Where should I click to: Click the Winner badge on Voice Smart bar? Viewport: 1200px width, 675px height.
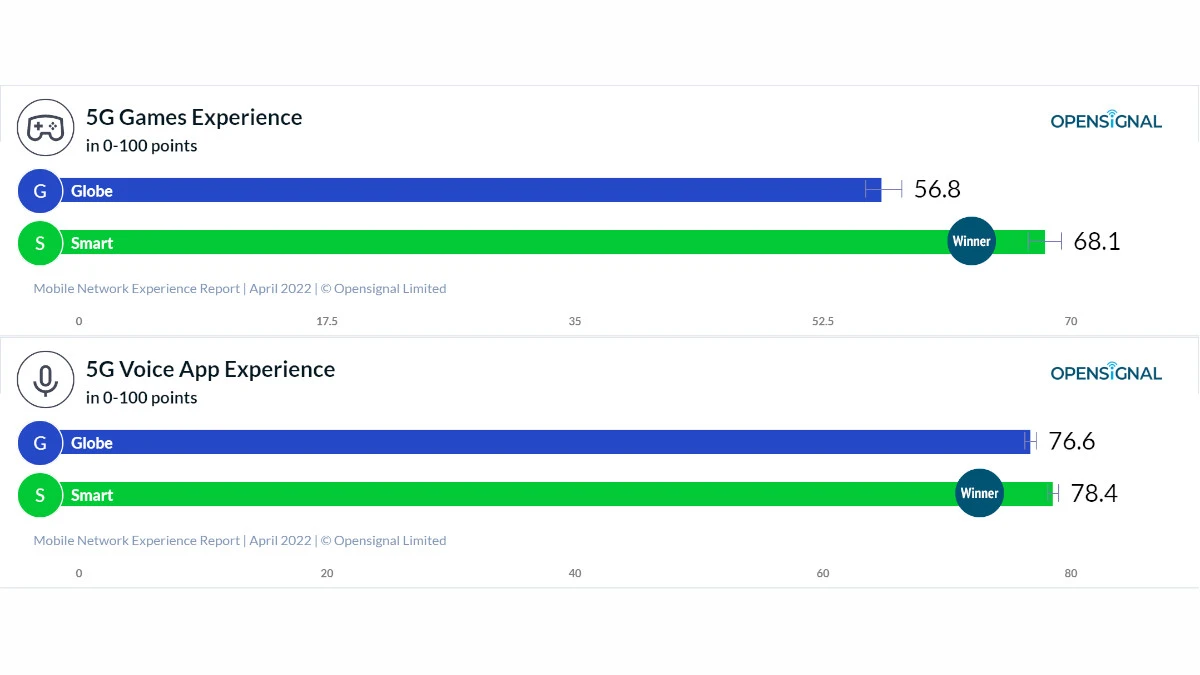979,493
